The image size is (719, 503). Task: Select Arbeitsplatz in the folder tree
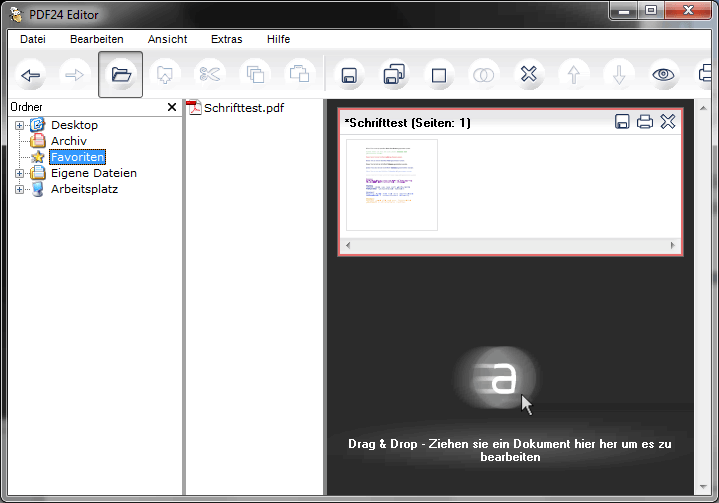(84, 189)
